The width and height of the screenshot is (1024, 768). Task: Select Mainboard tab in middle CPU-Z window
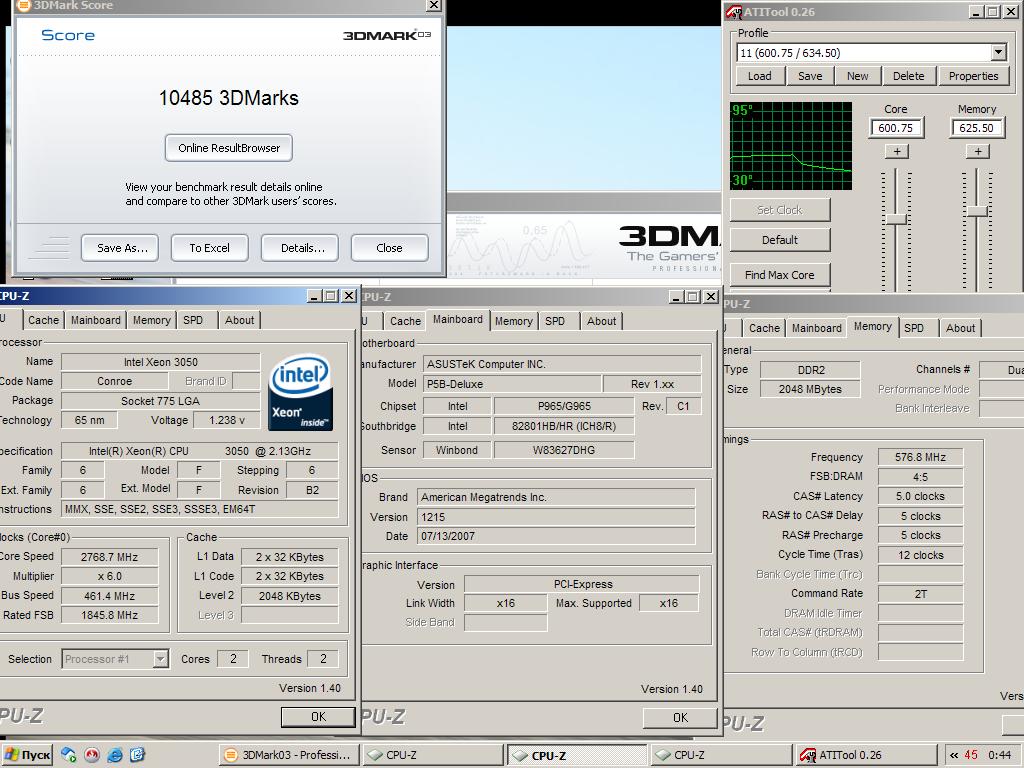[x=458, y=319]
